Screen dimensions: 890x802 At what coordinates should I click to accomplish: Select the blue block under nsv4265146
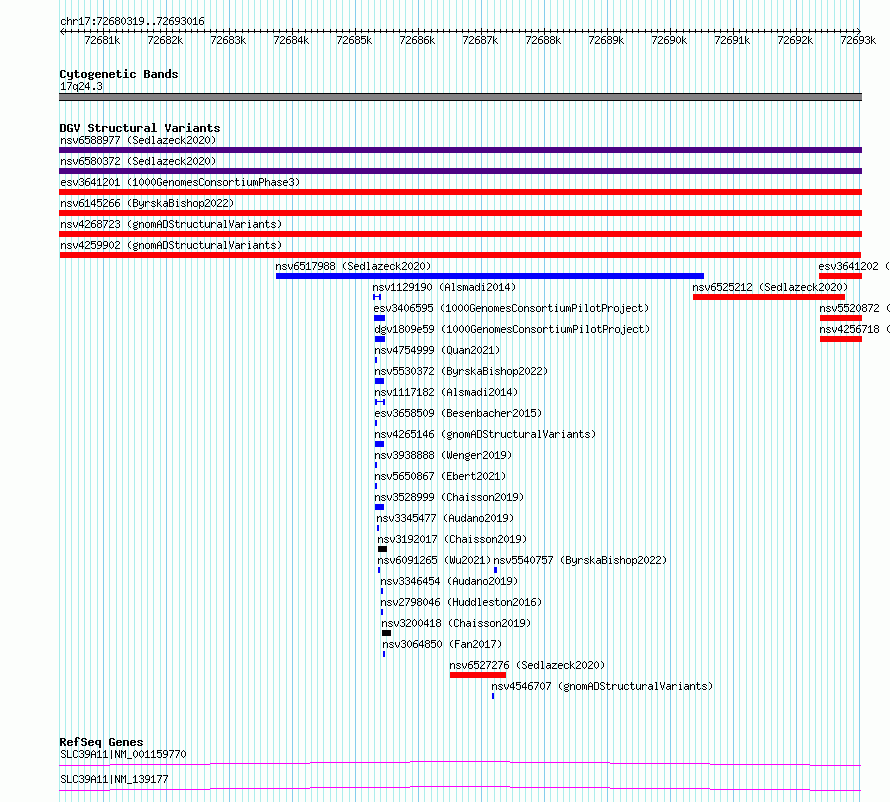(380, 444)
